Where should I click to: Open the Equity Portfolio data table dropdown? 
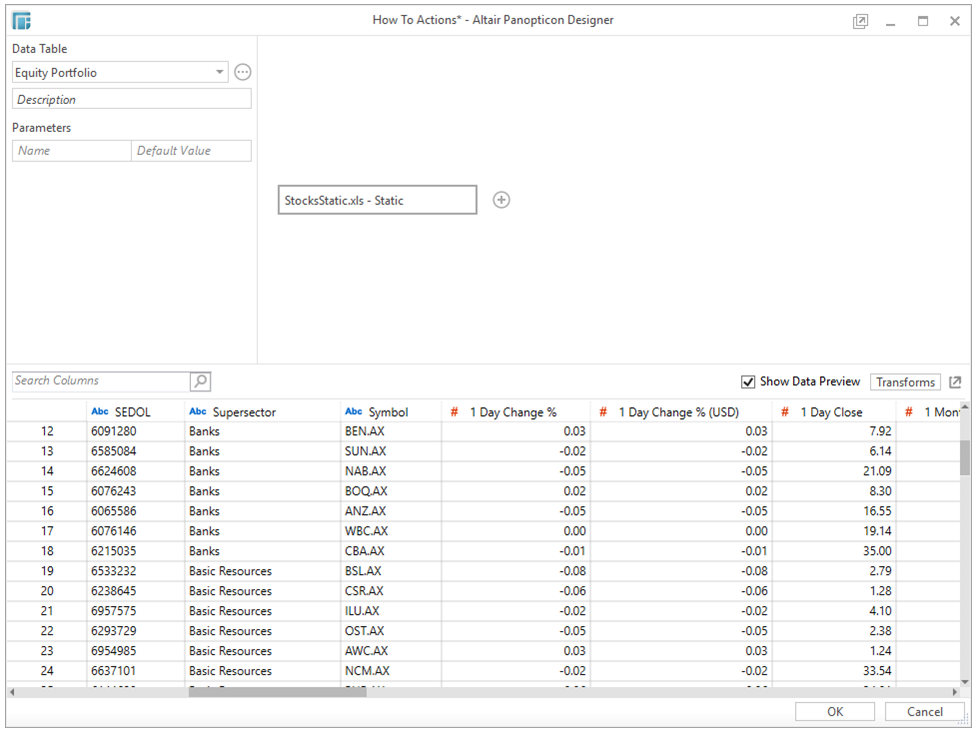(220, 72)
